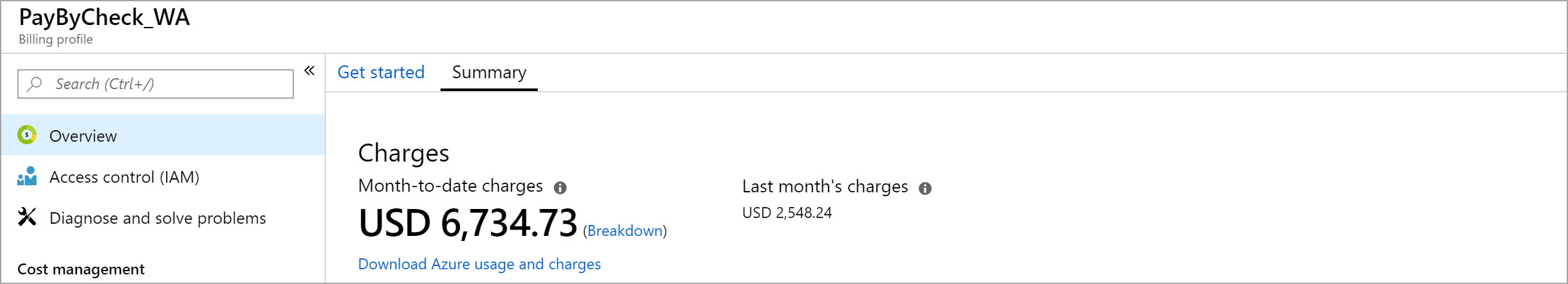
Task: Click the green Overview circle icon
Action: pos(27,135)
